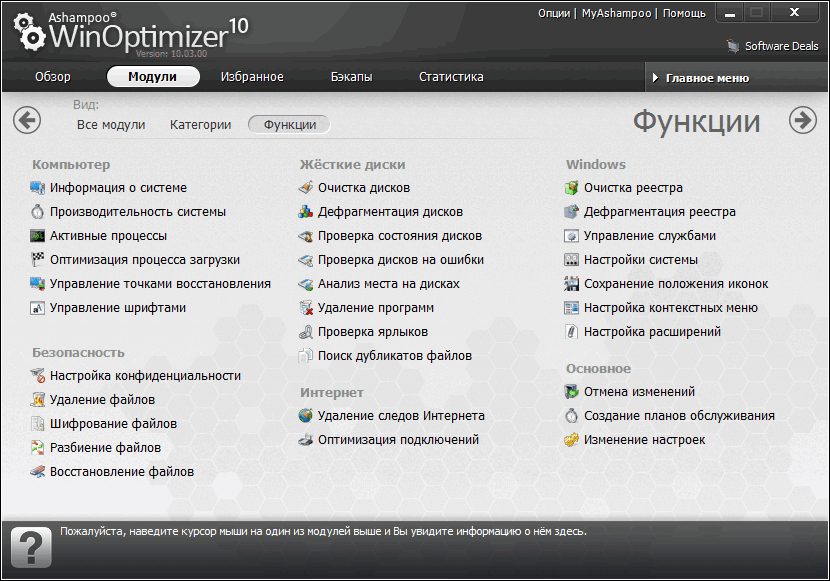Switch to the 'Обзор' tab
830x581 pixels.
point(52,77)
